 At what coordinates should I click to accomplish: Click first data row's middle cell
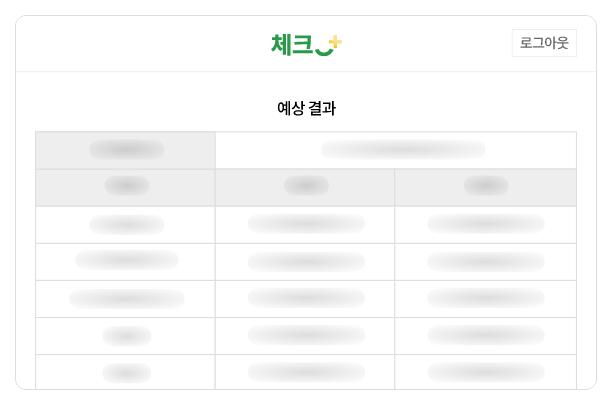305,224
